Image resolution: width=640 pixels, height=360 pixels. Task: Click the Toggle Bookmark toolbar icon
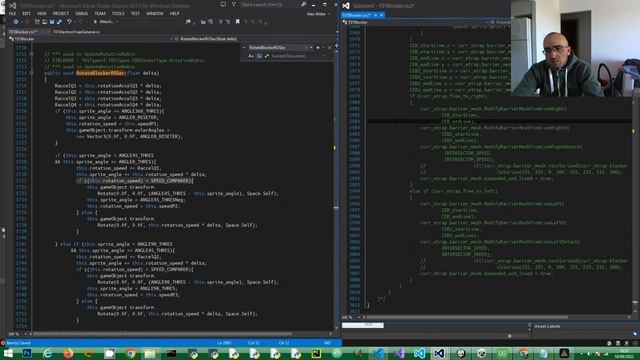[x=238, y=22]
